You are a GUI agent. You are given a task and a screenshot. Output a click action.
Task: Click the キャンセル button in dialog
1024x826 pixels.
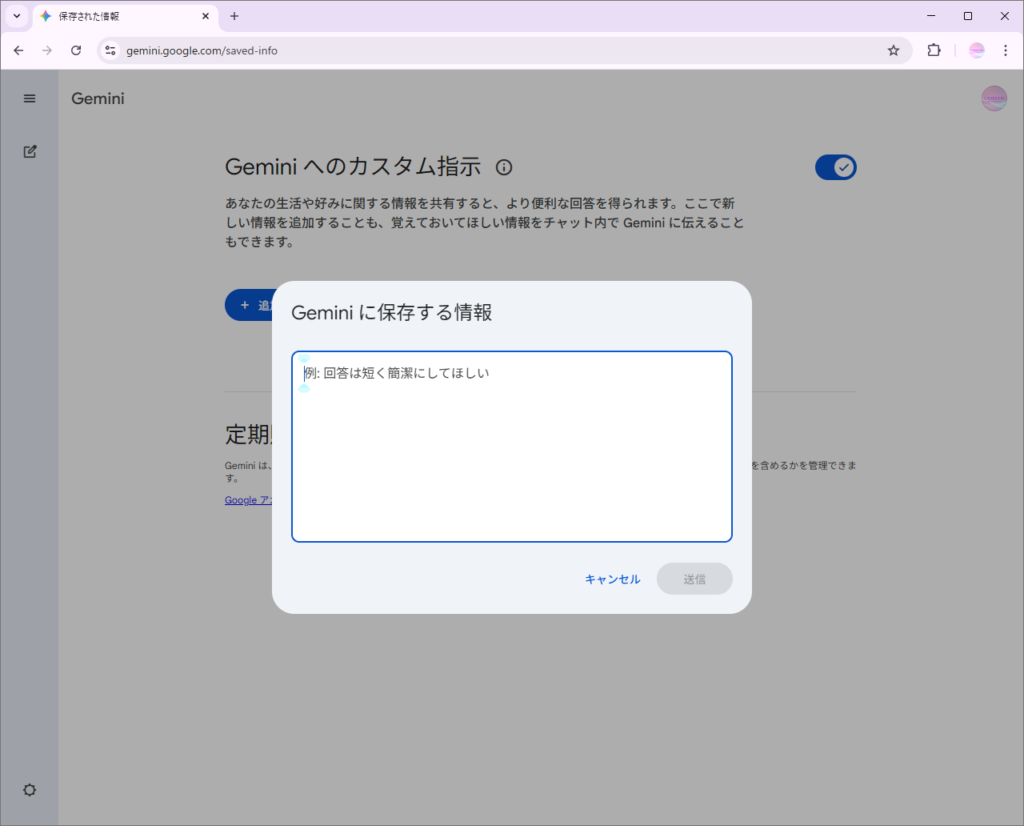pyautogui.click(x=612, y=579)
